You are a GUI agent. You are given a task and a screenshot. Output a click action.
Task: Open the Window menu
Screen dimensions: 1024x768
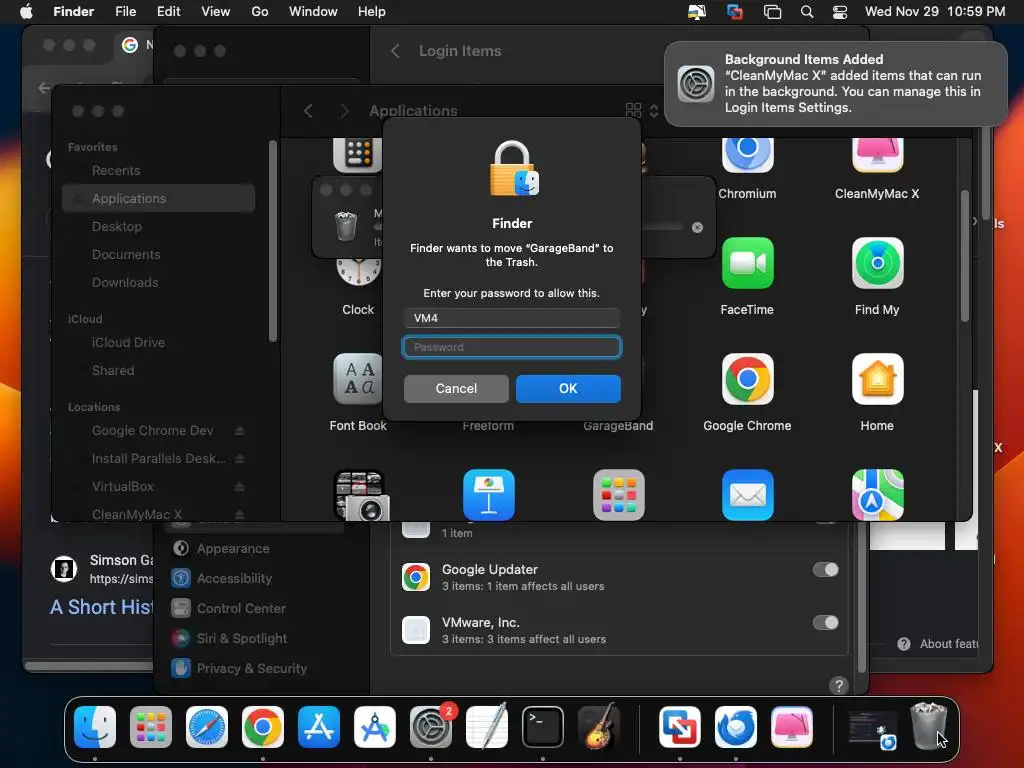tap(313, 12)
